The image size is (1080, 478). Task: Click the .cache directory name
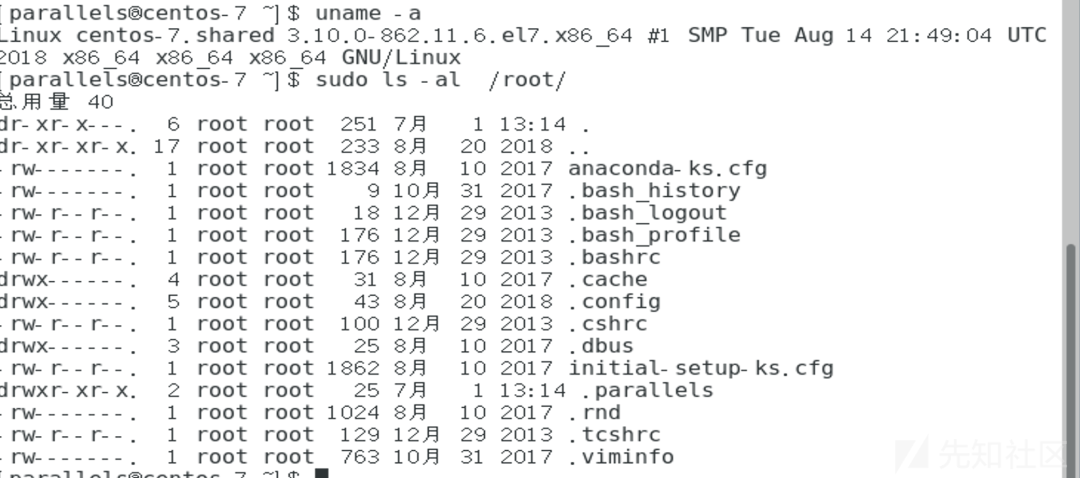pos(608,280)
